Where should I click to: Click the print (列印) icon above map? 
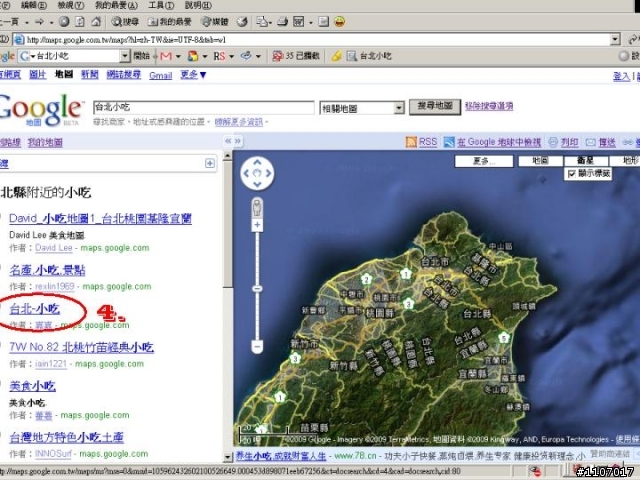click(x=553, y=142)
